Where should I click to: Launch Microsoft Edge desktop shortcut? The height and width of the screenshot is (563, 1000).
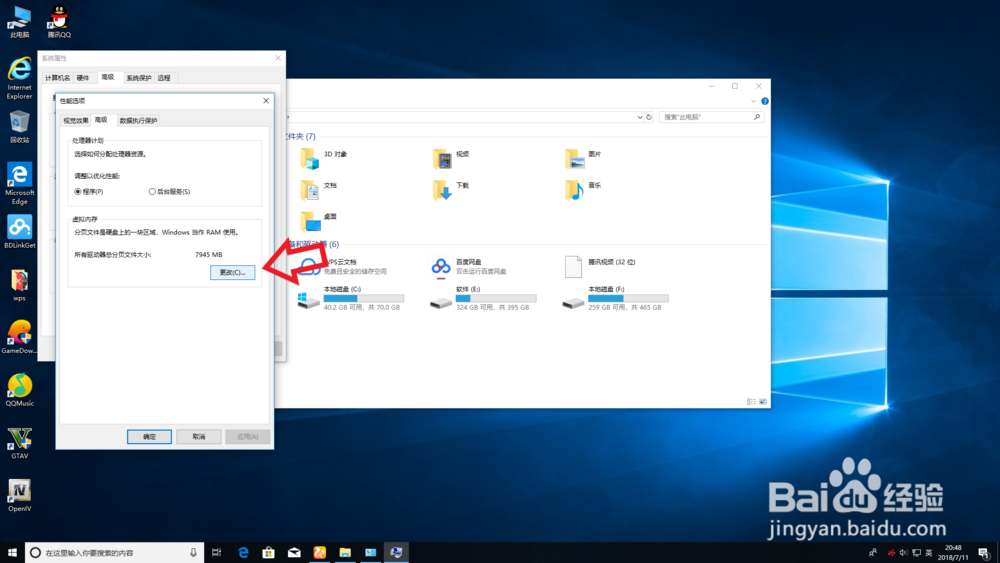click(19, 183)
